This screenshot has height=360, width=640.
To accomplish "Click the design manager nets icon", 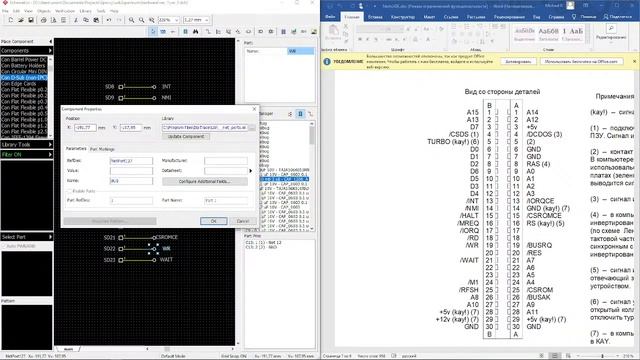I will (x=310, y=114).
